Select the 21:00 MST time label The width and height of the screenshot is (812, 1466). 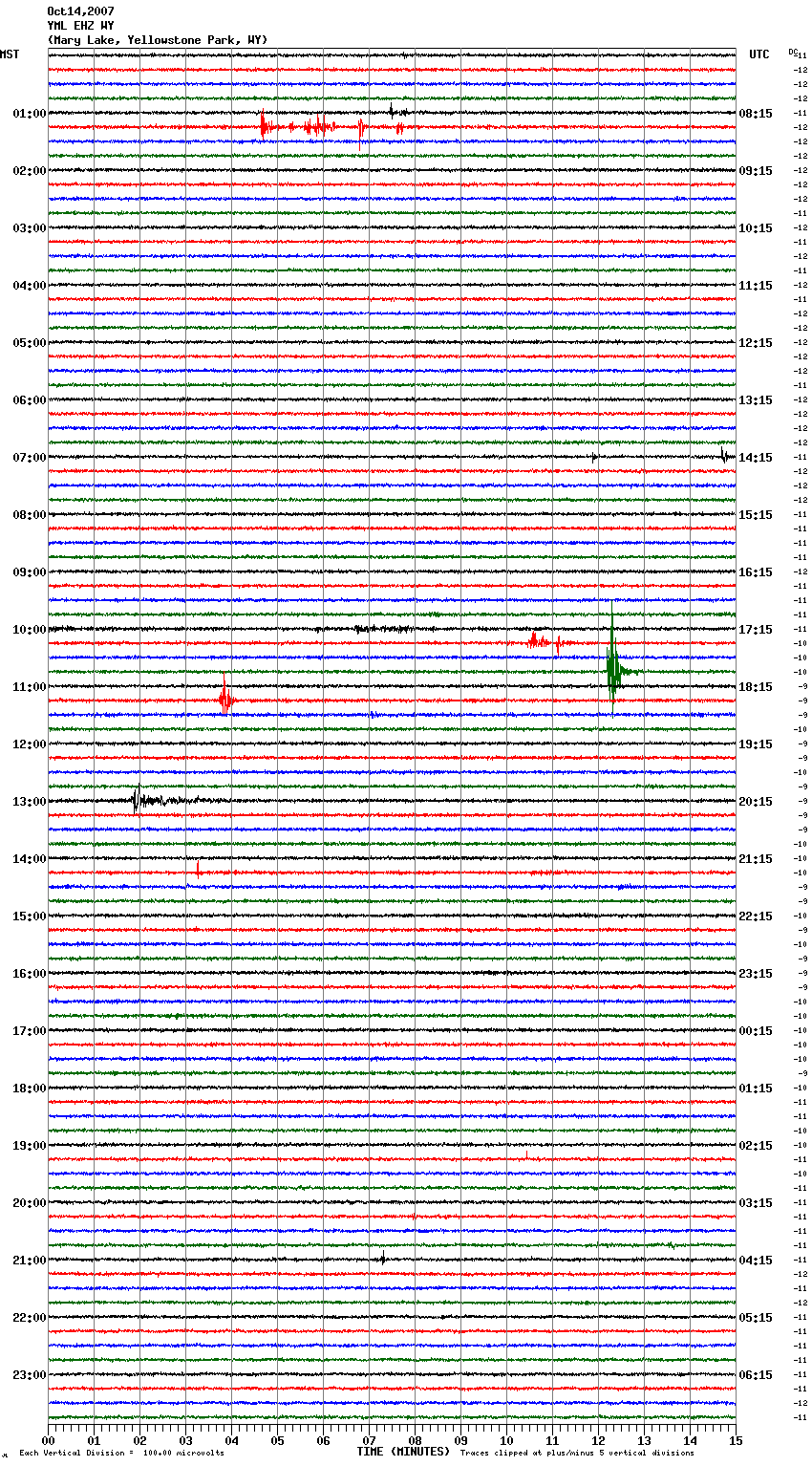click(x=30, y=1261)
